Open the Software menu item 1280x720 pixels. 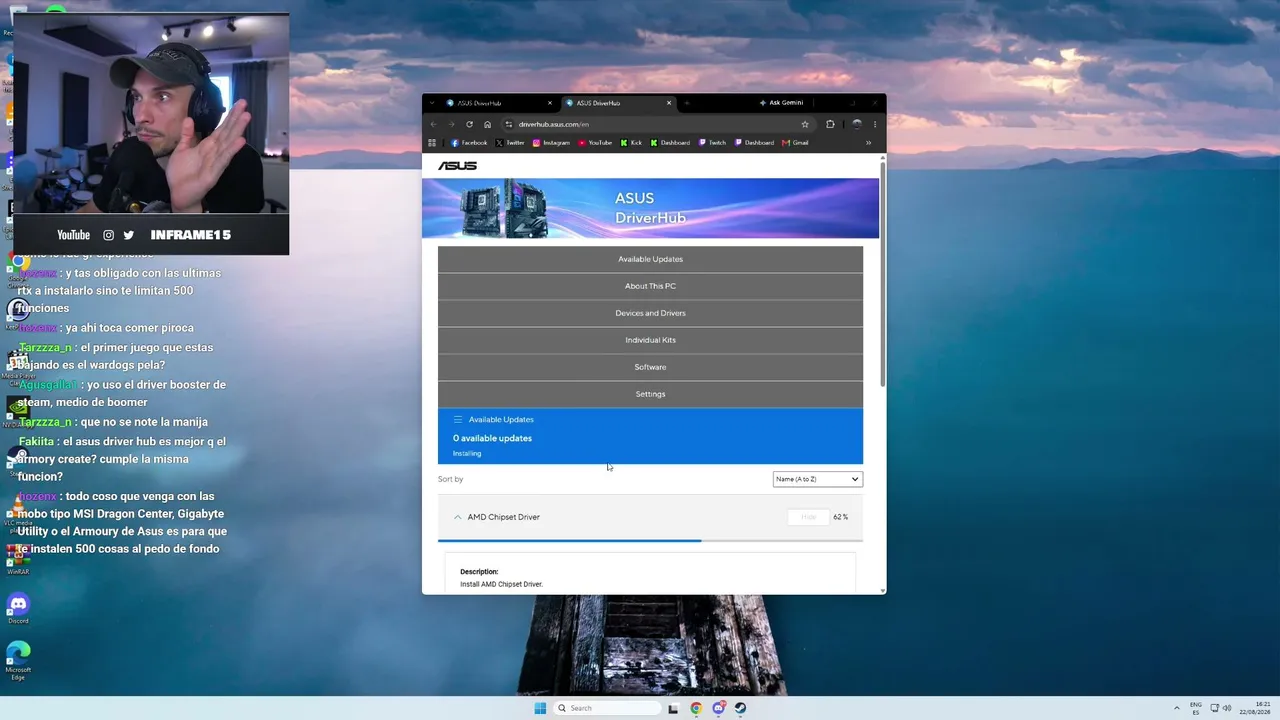[x=650, y=367]
